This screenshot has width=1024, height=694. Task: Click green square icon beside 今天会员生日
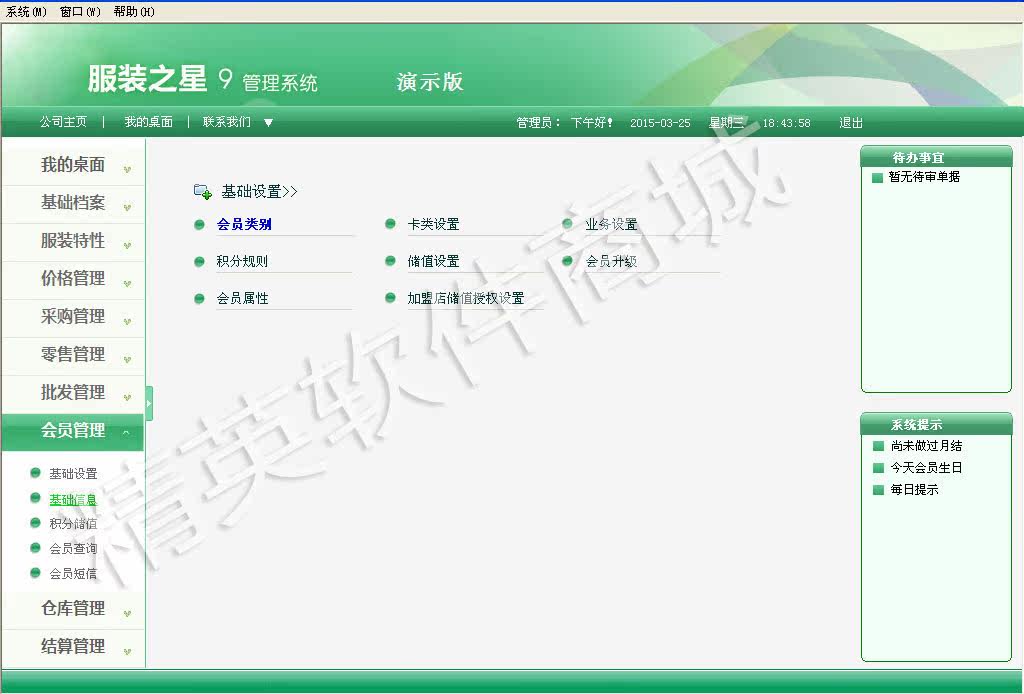tap(878, 468)
